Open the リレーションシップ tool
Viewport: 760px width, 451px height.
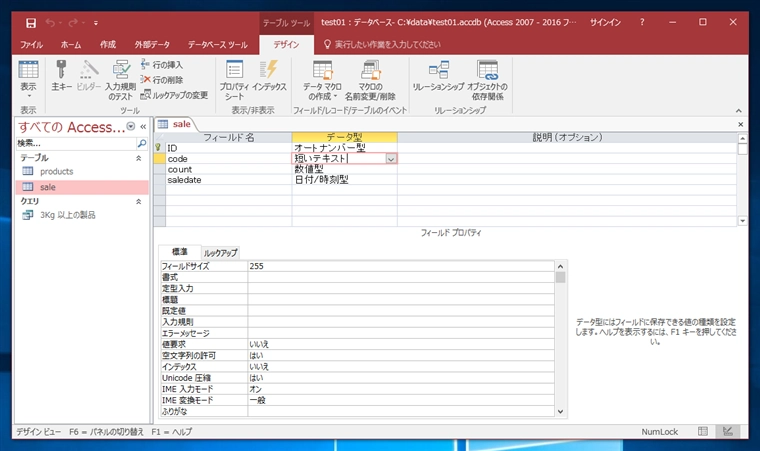coord(438,75)
